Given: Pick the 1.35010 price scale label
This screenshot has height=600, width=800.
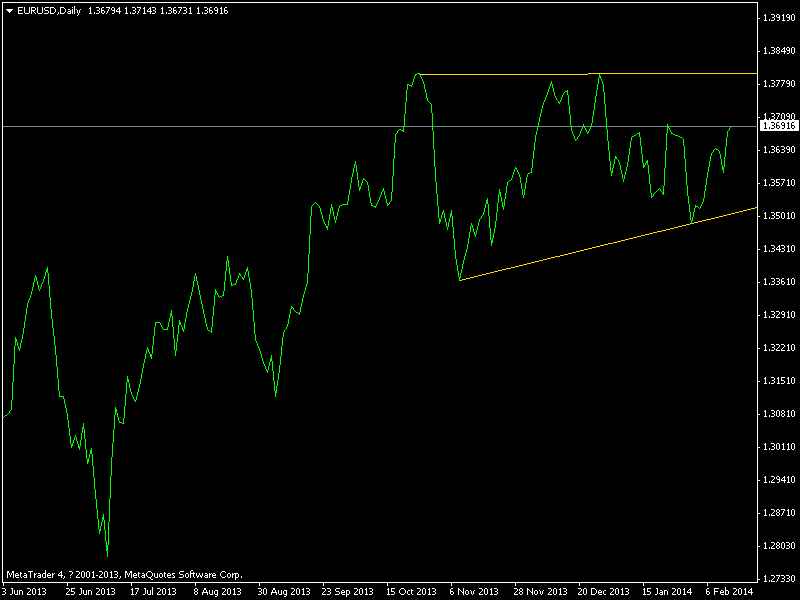Looking at the screenshot, I should click(779, 216).
